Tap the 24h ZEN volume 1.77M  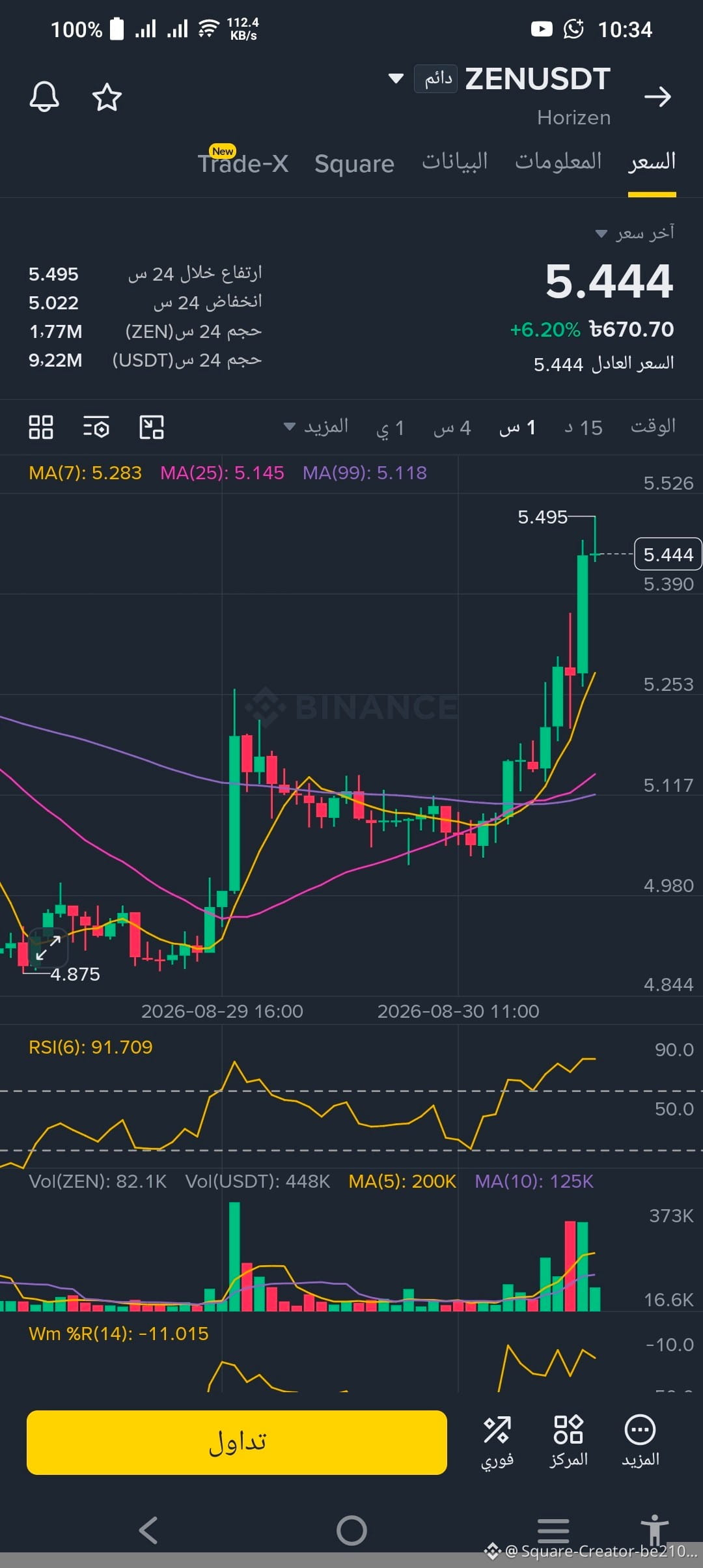[x=55, y=331]
